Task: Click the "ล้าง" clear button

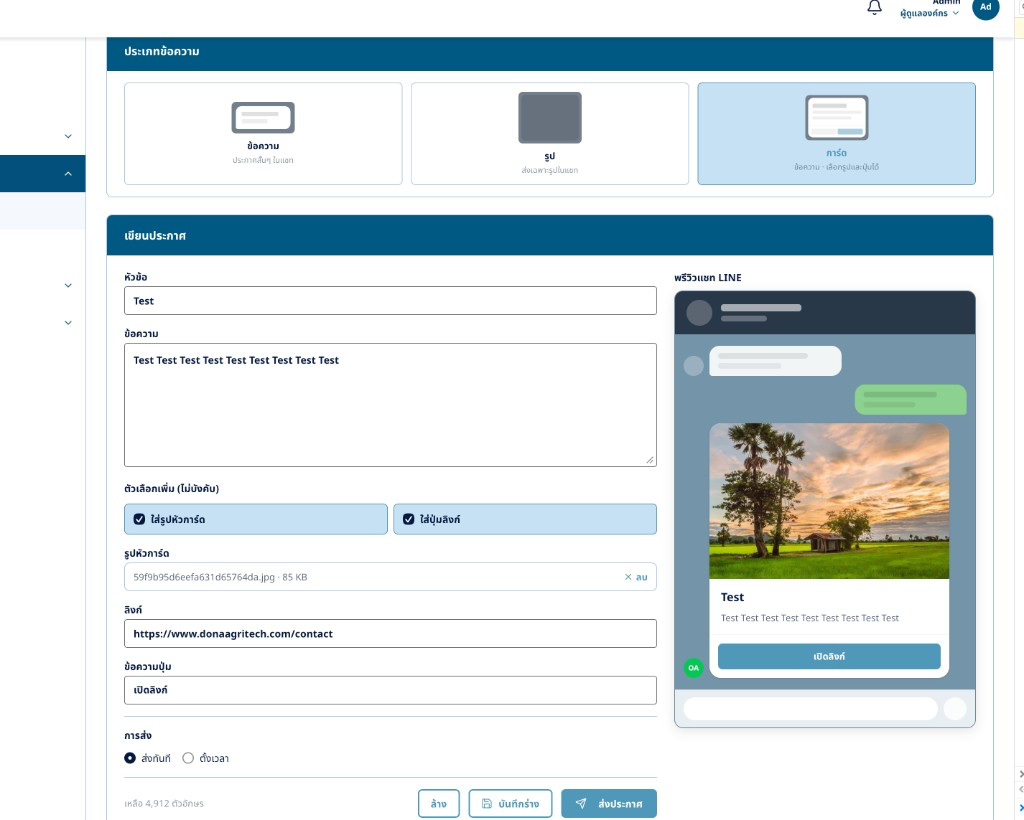Action: (x=439, y=804)
